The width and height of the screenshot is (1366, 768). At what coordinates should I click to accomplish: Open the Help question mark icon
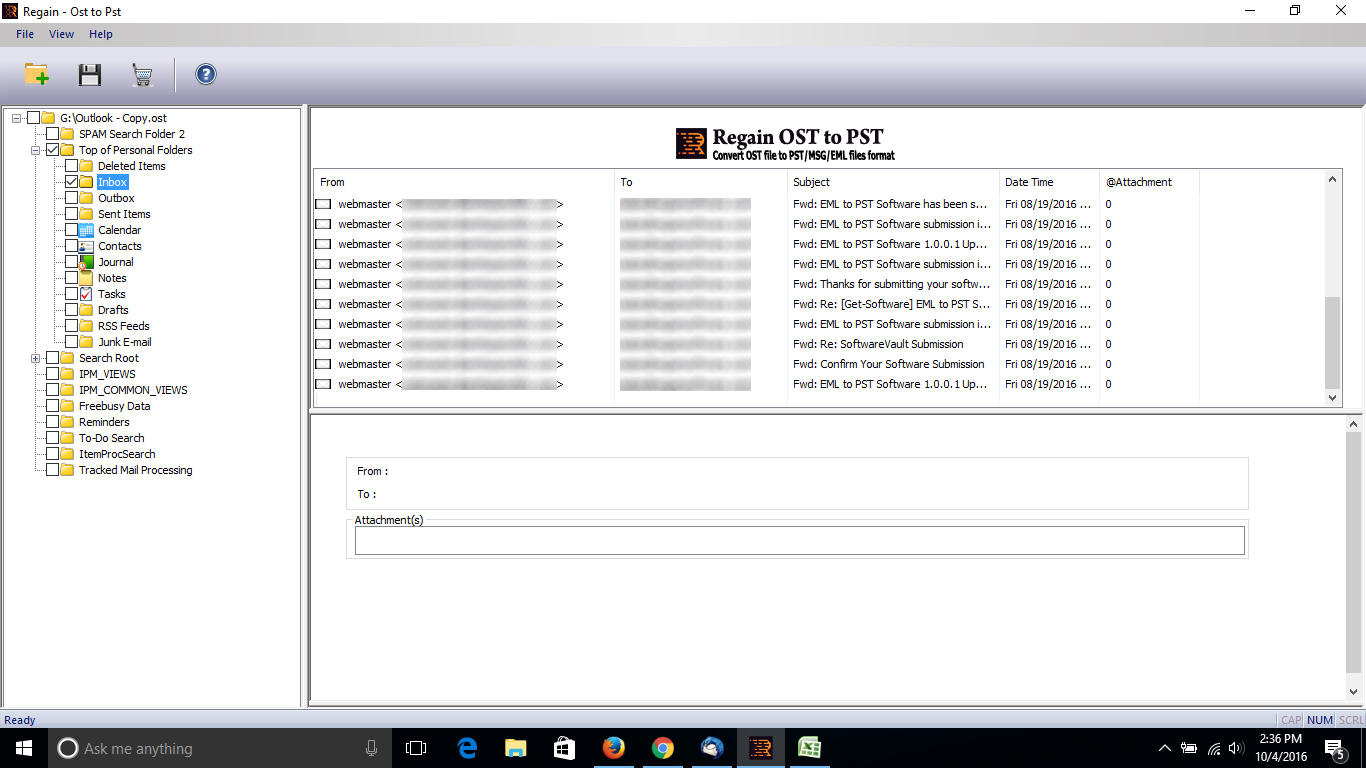tap(206, 74)
